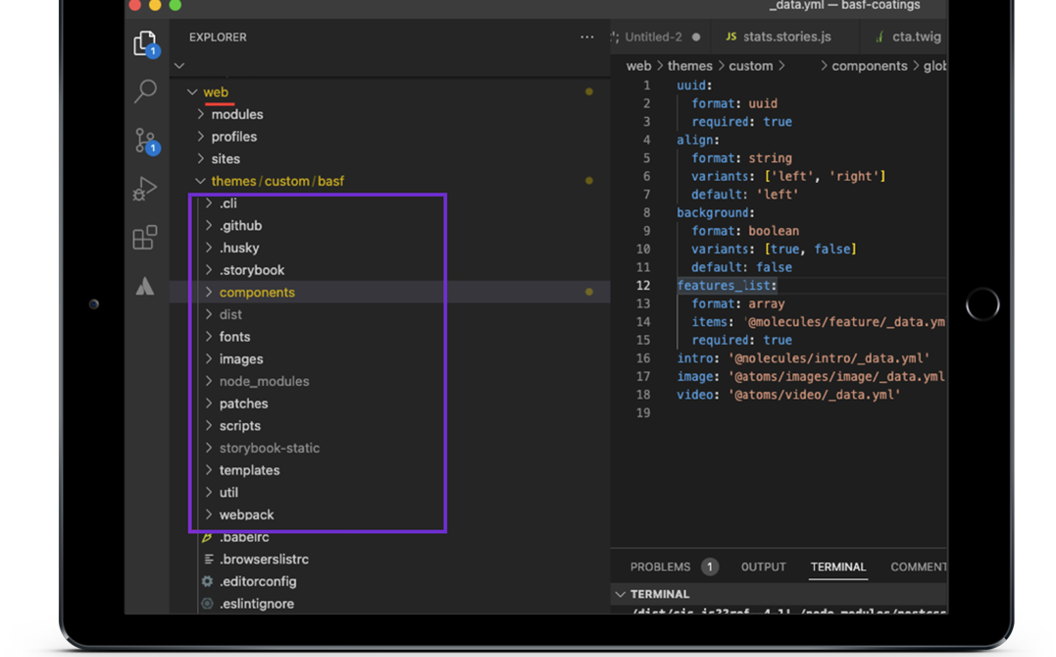This screenshot has height=657, width=1056.
Task: Open the Search magnifier in activity bar
Action: tap(145, 91)
